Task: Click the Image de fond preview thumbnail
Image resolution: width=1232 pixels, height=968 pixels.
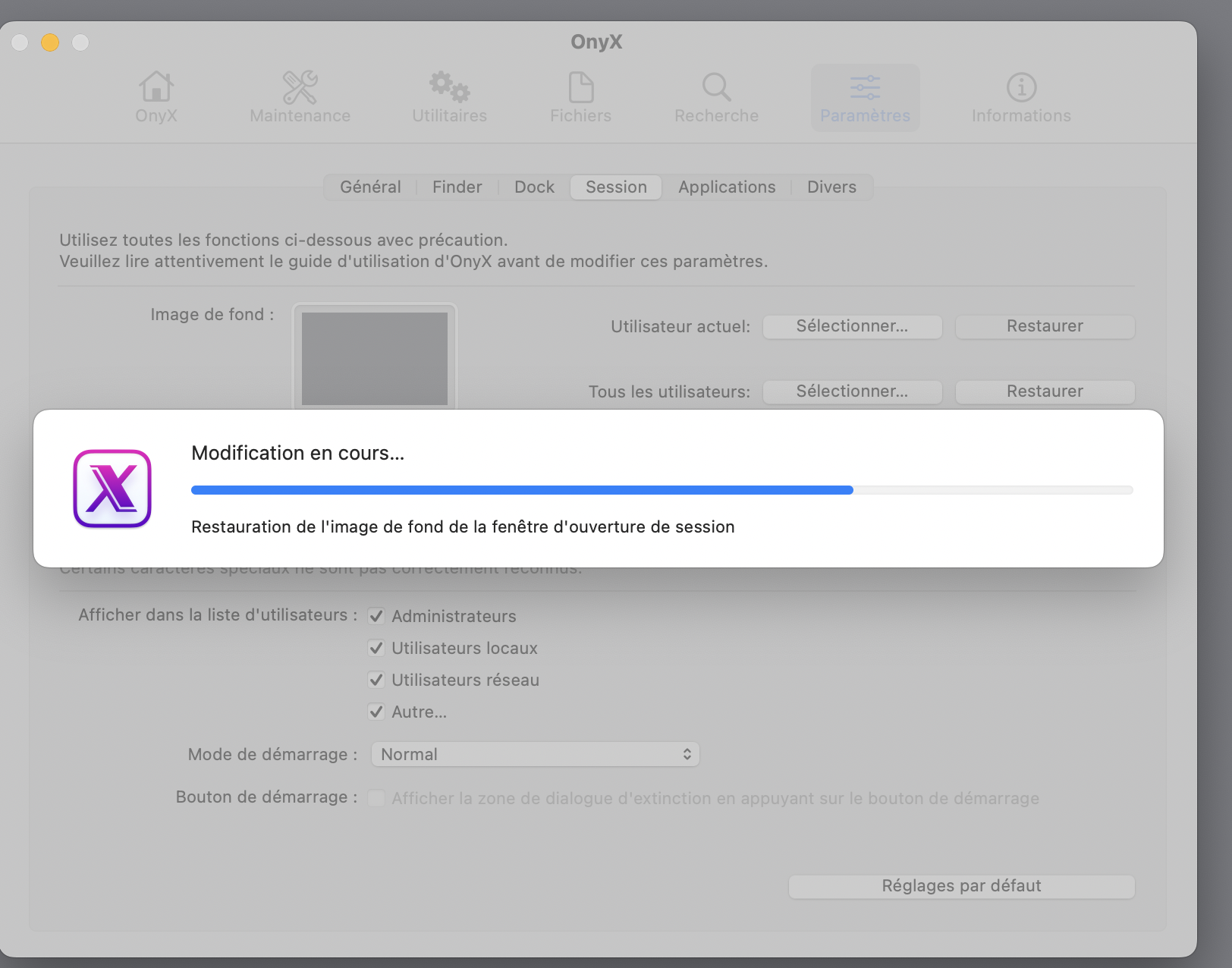Action: (x=375, y=358)
